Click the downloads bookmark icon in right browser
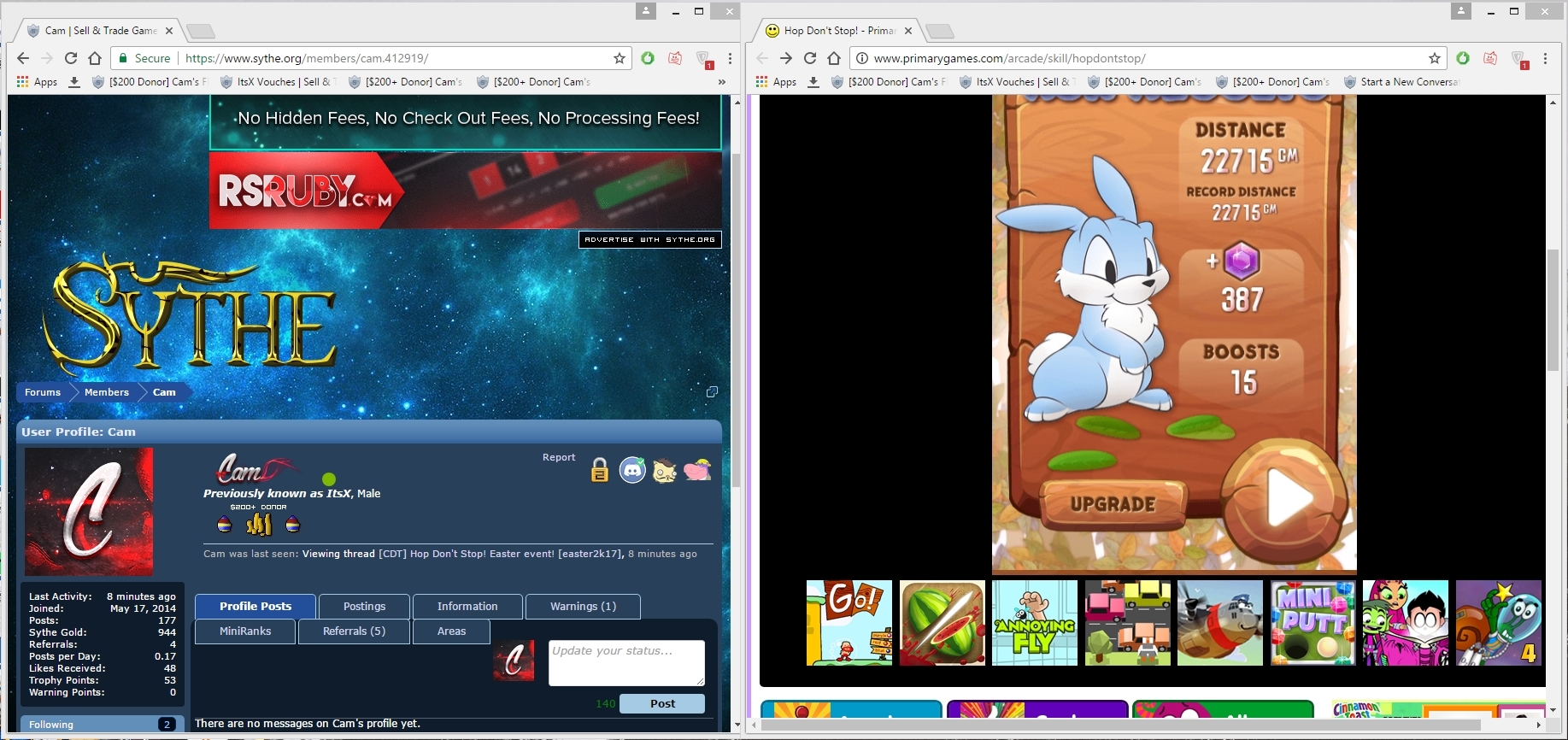The image size is (1568, 740). coord(813,82)
